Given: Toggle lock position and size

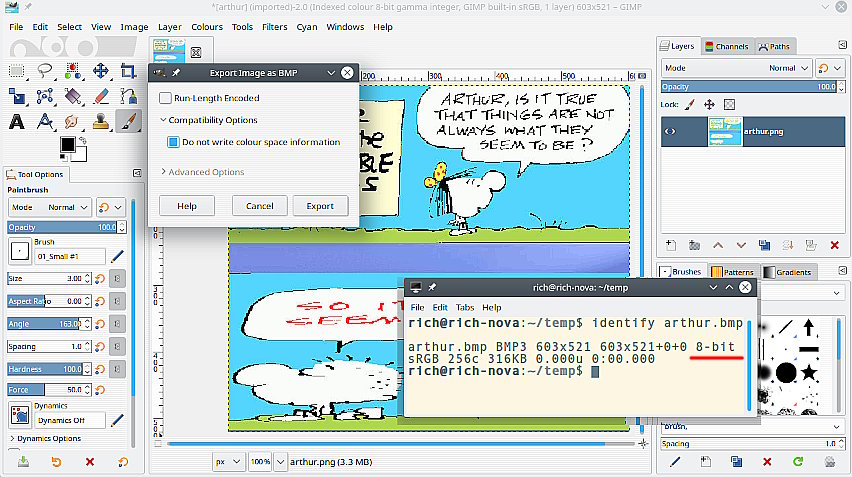Looking at the screenshot, I should [x=709, y=104].
